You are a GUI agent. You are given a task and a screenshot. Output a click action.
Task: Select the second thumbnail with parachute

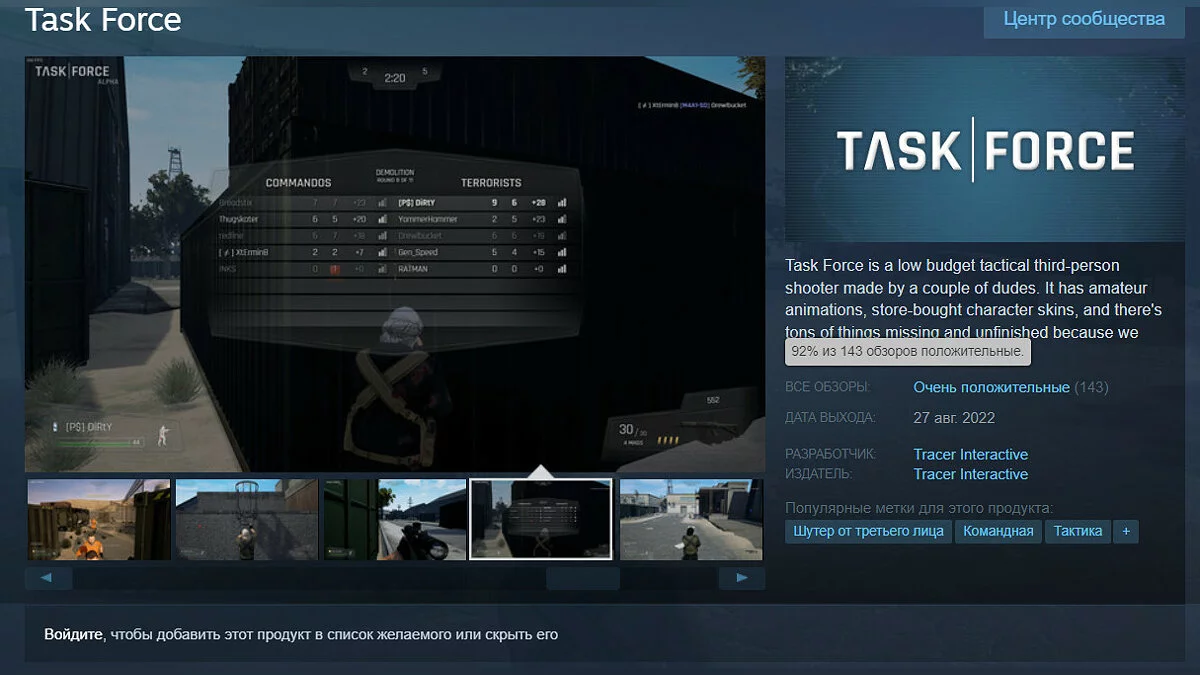click(246, 519)
